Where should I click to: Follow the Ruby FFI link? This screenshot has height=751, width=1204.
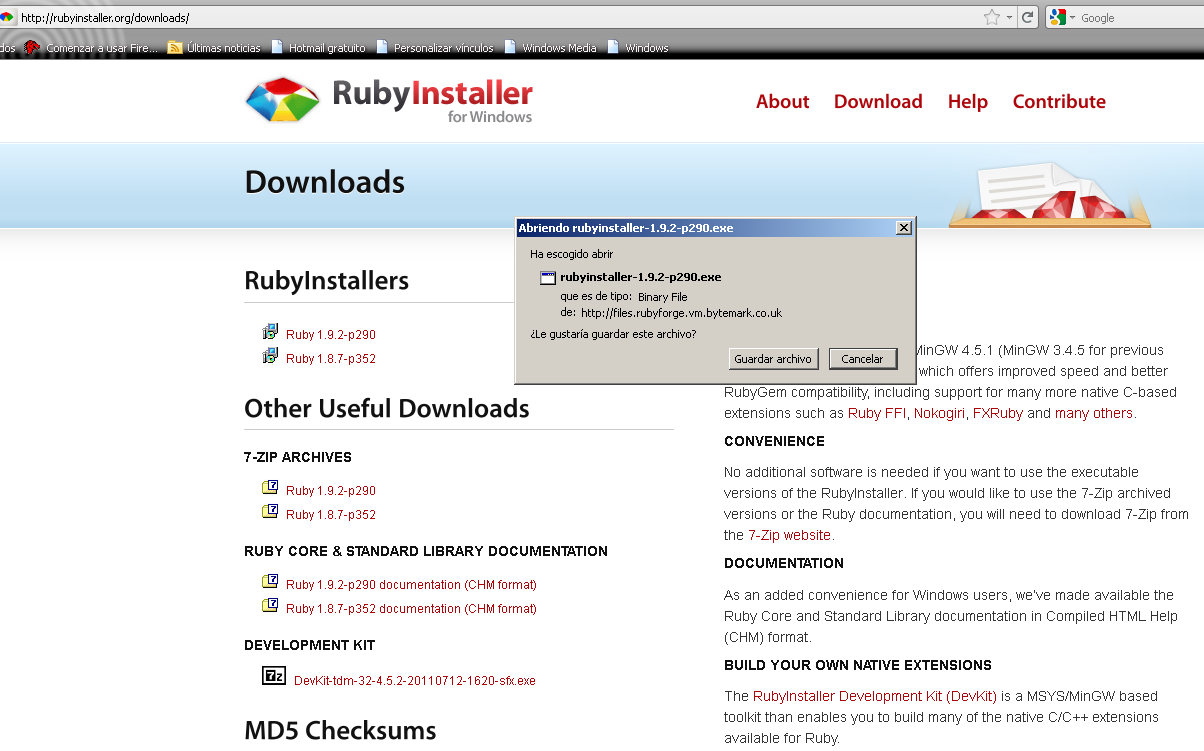click(877, 413)
